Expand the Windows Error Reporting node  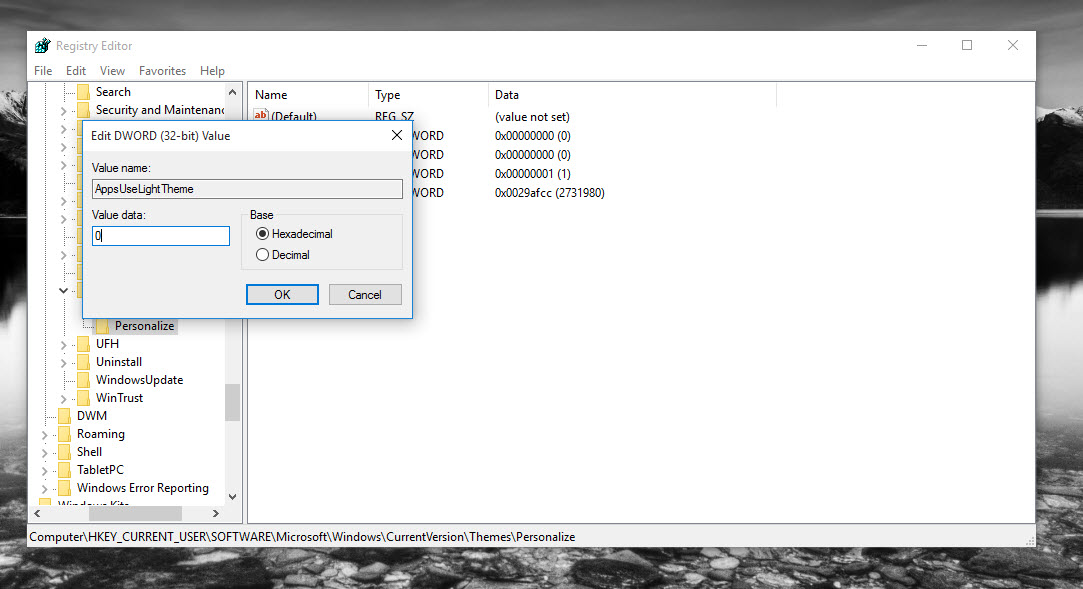[x=45, y=488]
